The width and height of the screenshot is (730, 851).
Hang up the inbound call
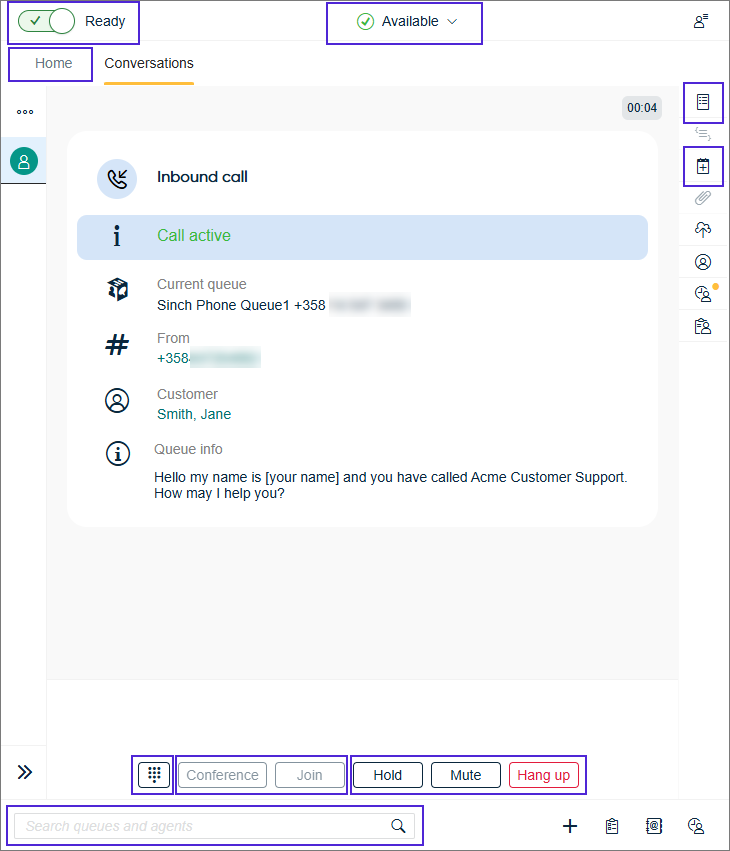coord(543,775)
